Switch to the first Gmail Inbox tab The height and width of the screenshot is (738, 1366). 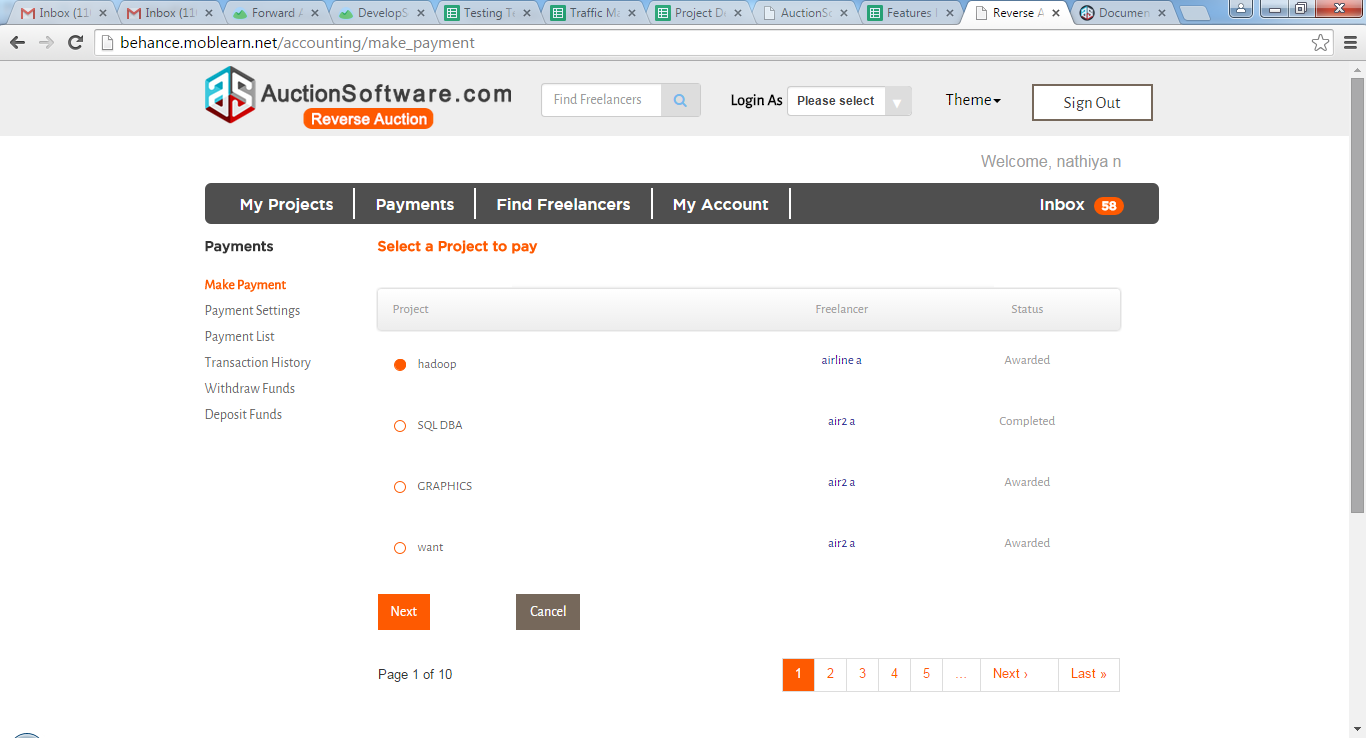pyautogui.click(x=62, y=13)
